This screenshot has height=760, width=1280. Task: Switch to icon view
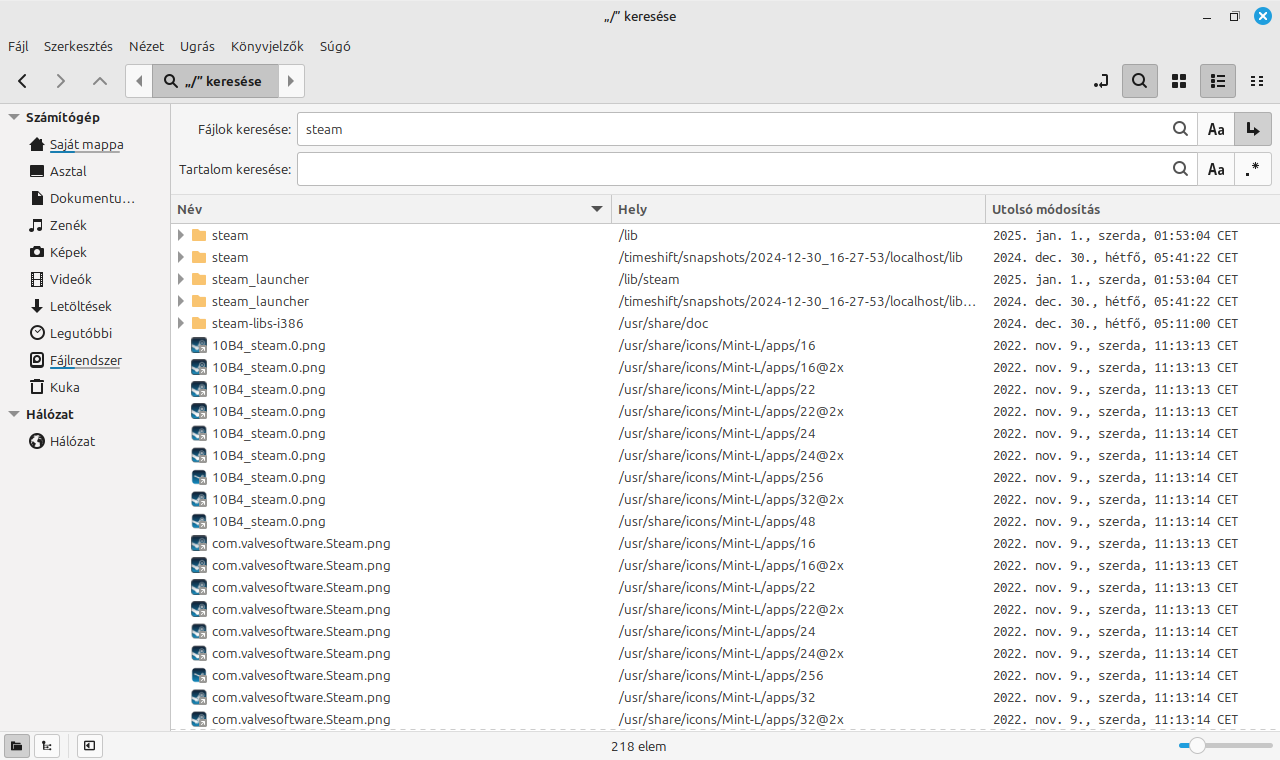[x=1179, y=81]
